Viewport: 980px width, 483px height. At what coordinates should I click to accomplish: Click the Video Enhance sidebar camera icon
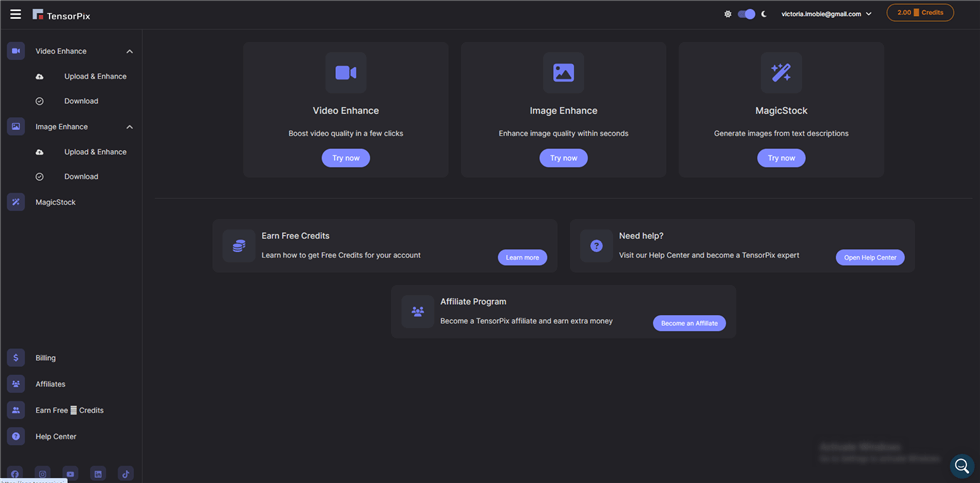[16, 51]
